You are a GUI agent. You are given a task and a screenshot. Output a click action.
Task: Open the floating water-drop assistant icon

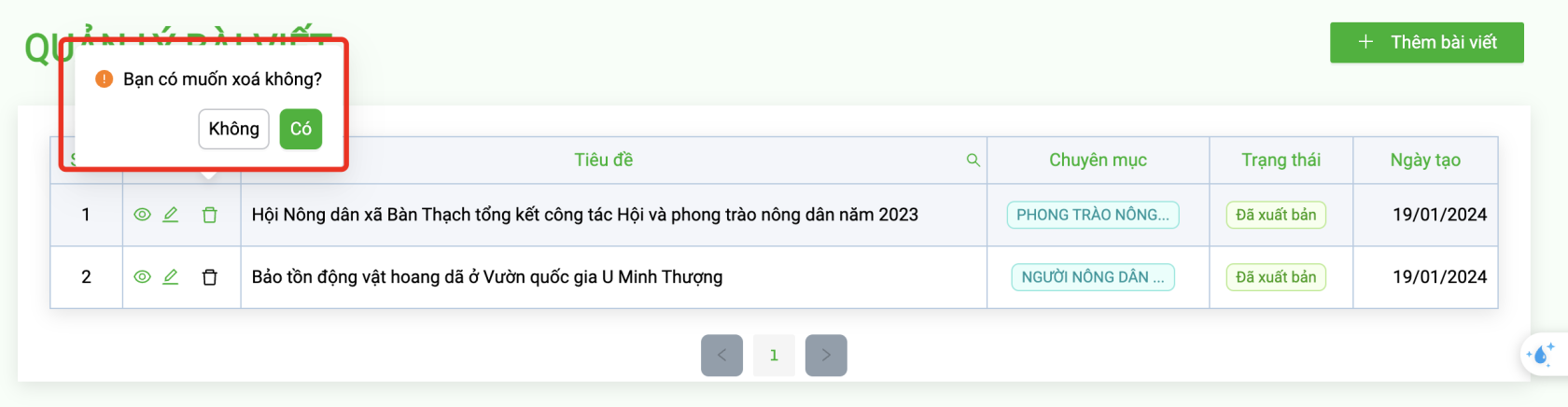1541,355
